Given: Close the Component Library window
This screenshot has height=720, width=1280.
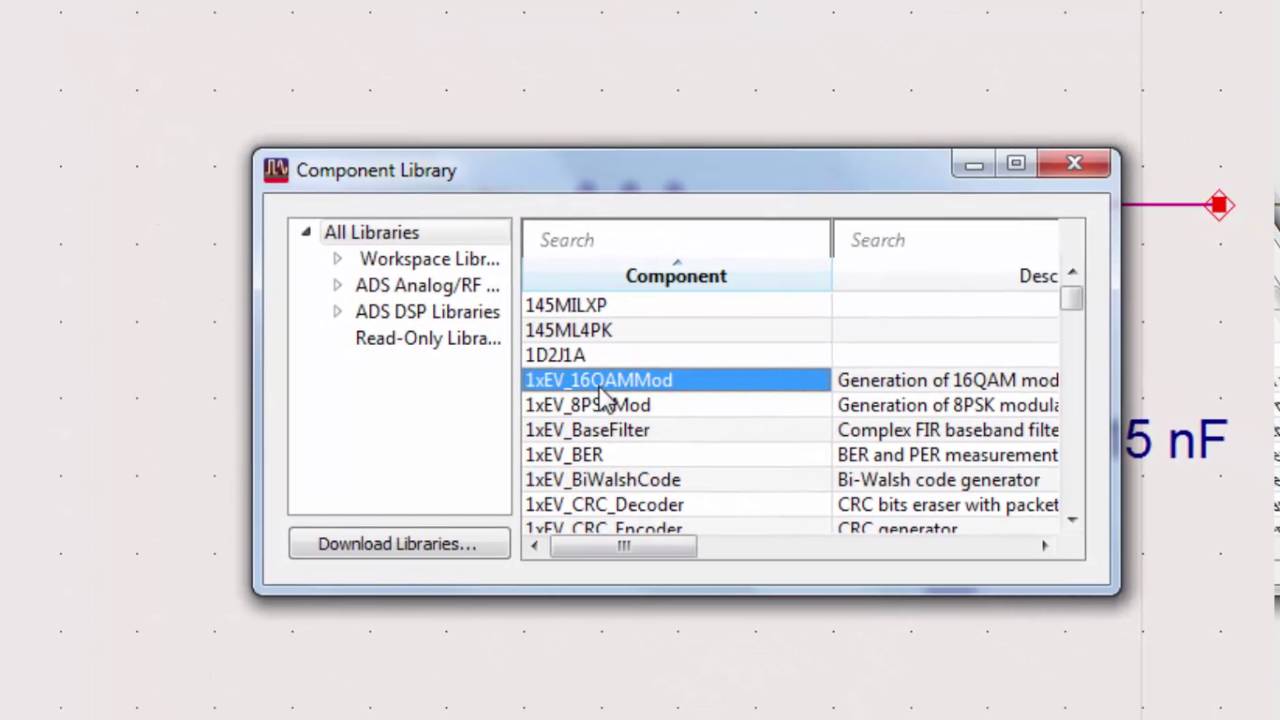Looking at the screenshot, I should pyautogui.click(x=1074, y=164).
